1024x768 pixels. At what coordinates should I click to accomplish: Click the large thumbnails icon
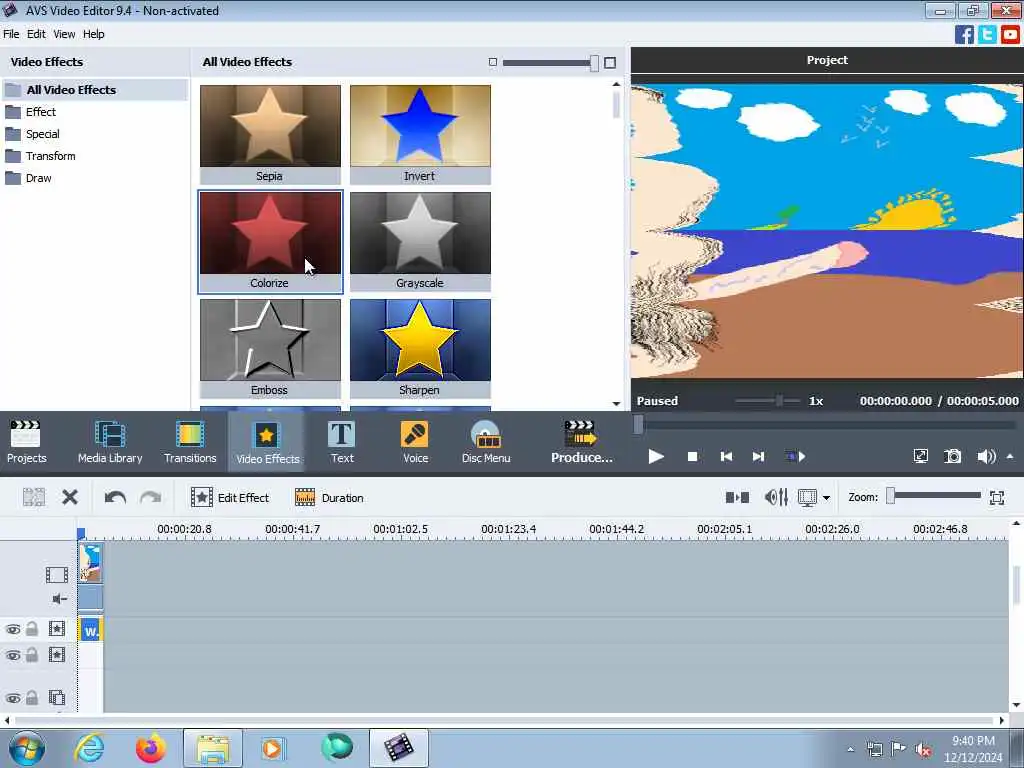(610, 63)
